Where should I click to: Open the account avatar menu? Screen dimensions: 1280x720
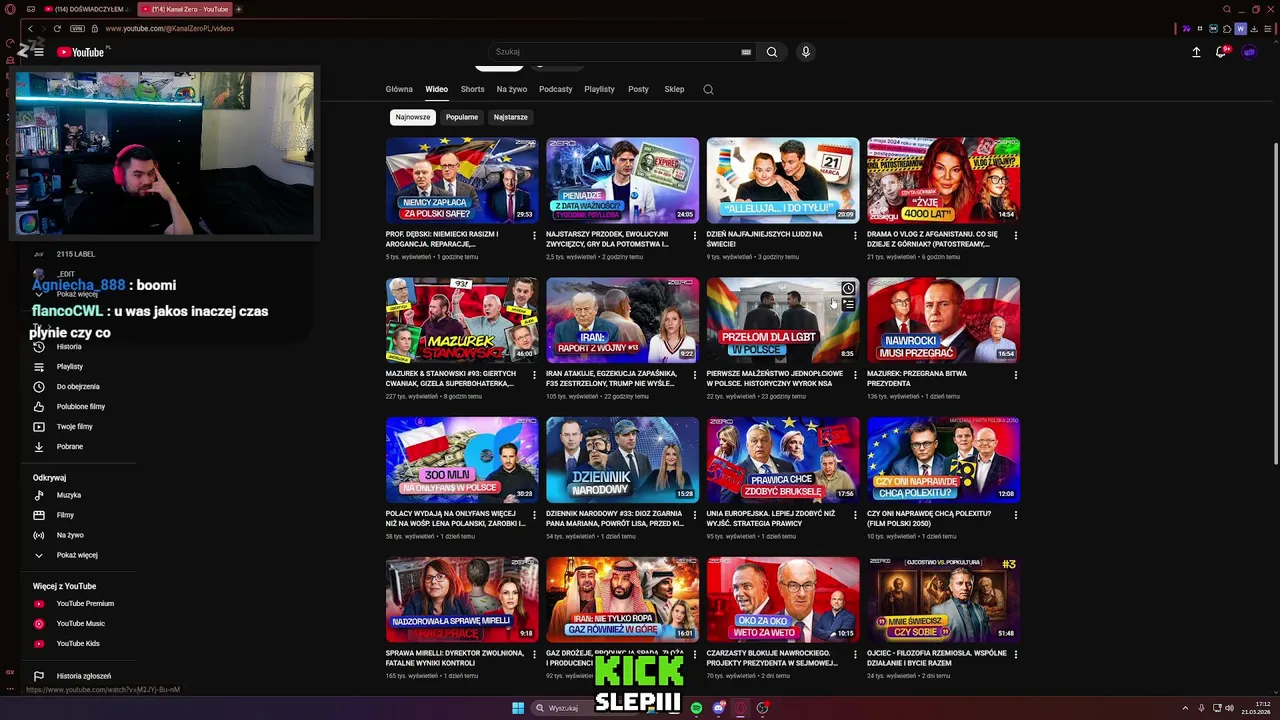(1249, 52)
